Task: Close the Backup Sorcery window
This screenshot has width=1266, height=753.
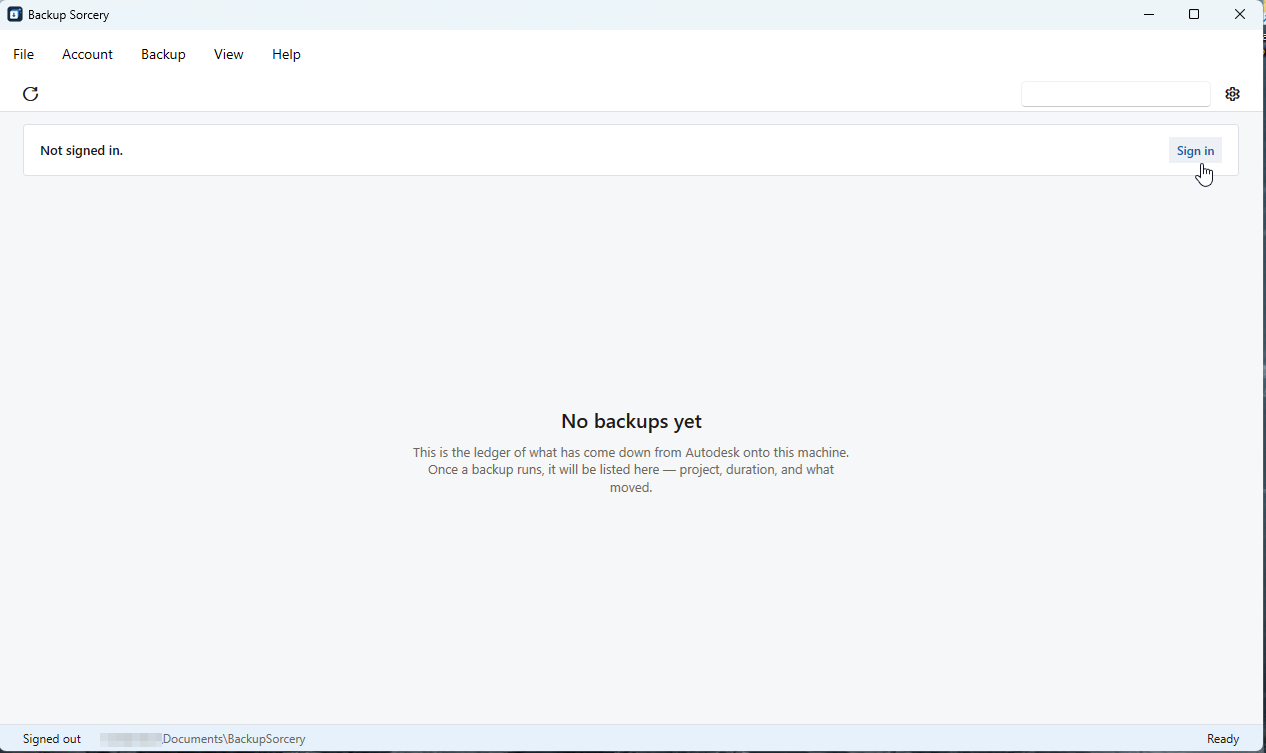Action: pyautogui.click(x=1240, y=15)
